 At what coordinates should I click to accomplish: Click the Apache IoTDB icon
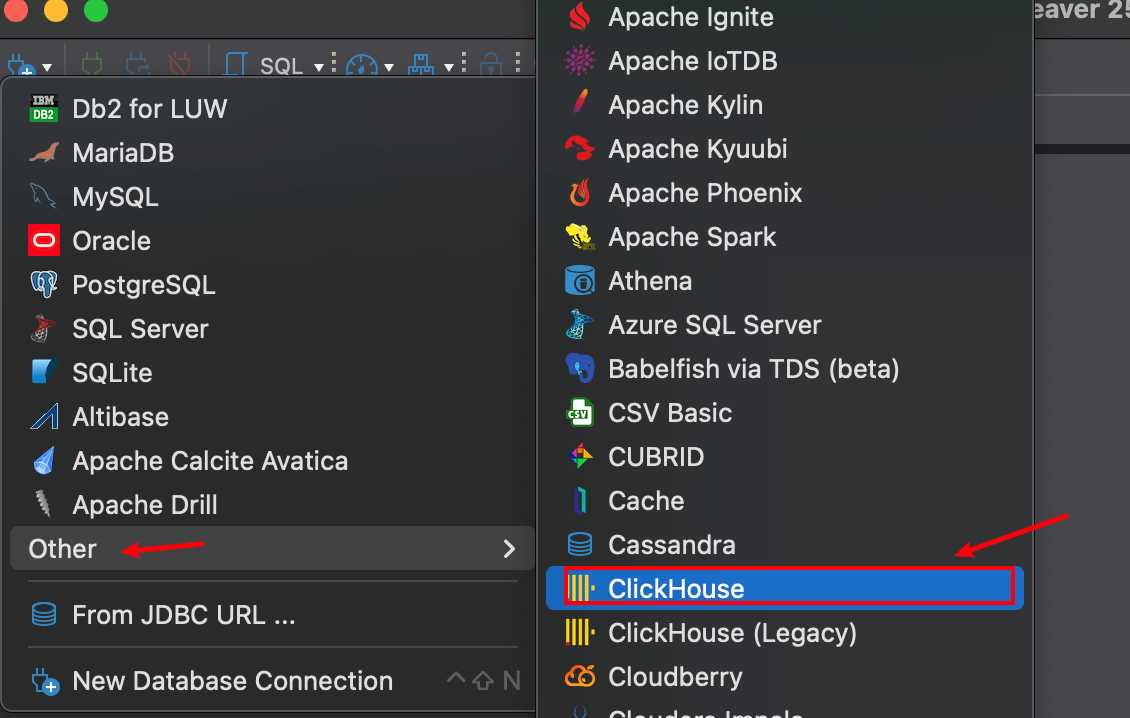pyautogui.click(x=579, y=61)
